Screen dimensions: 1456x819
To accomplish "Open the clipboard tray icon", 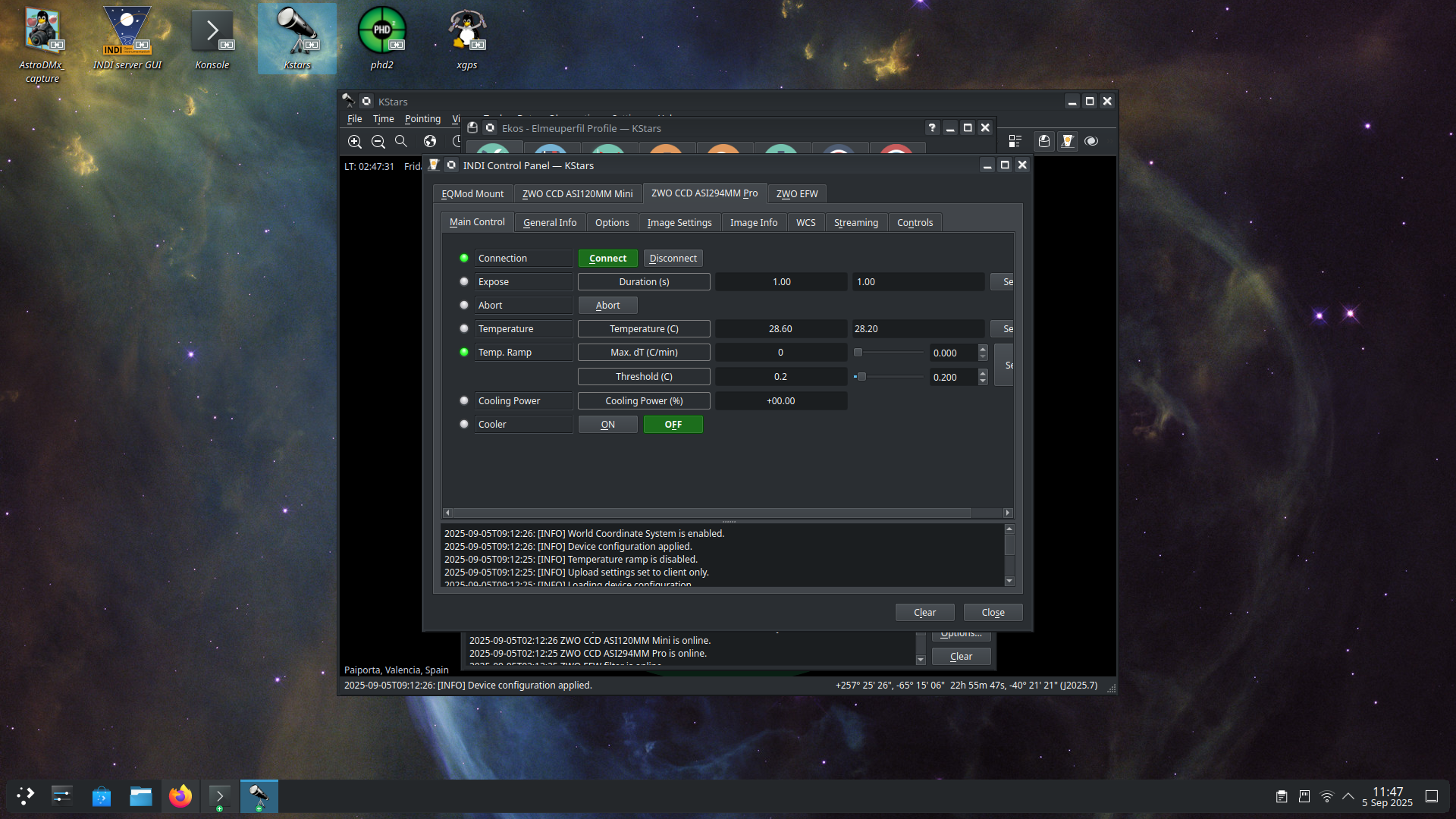I will 1282,796.
